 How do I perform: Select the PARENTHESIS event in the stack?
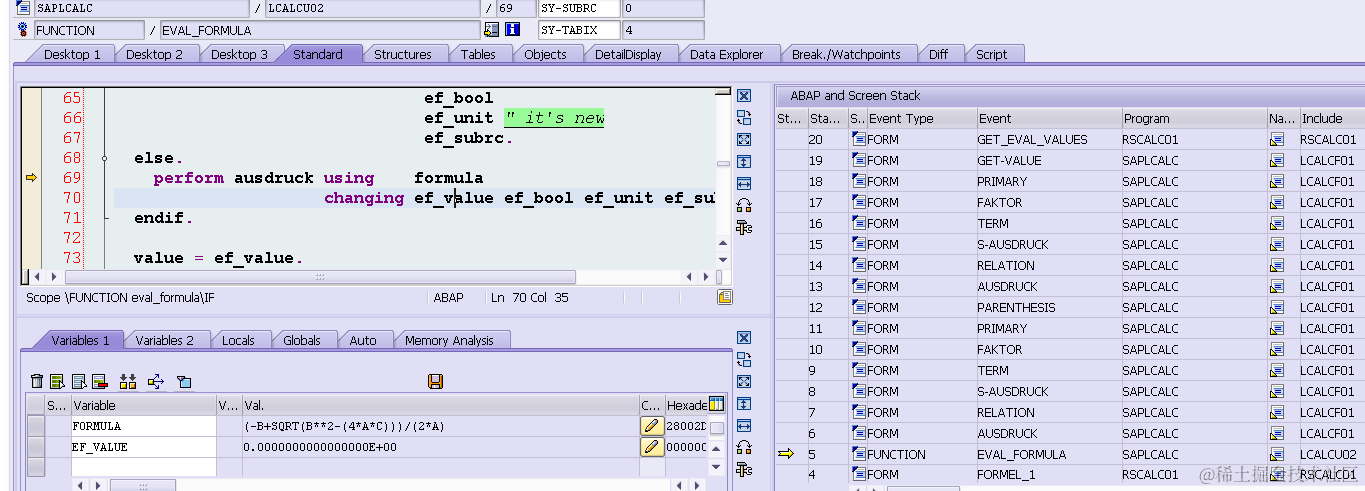coord(1016,308)
